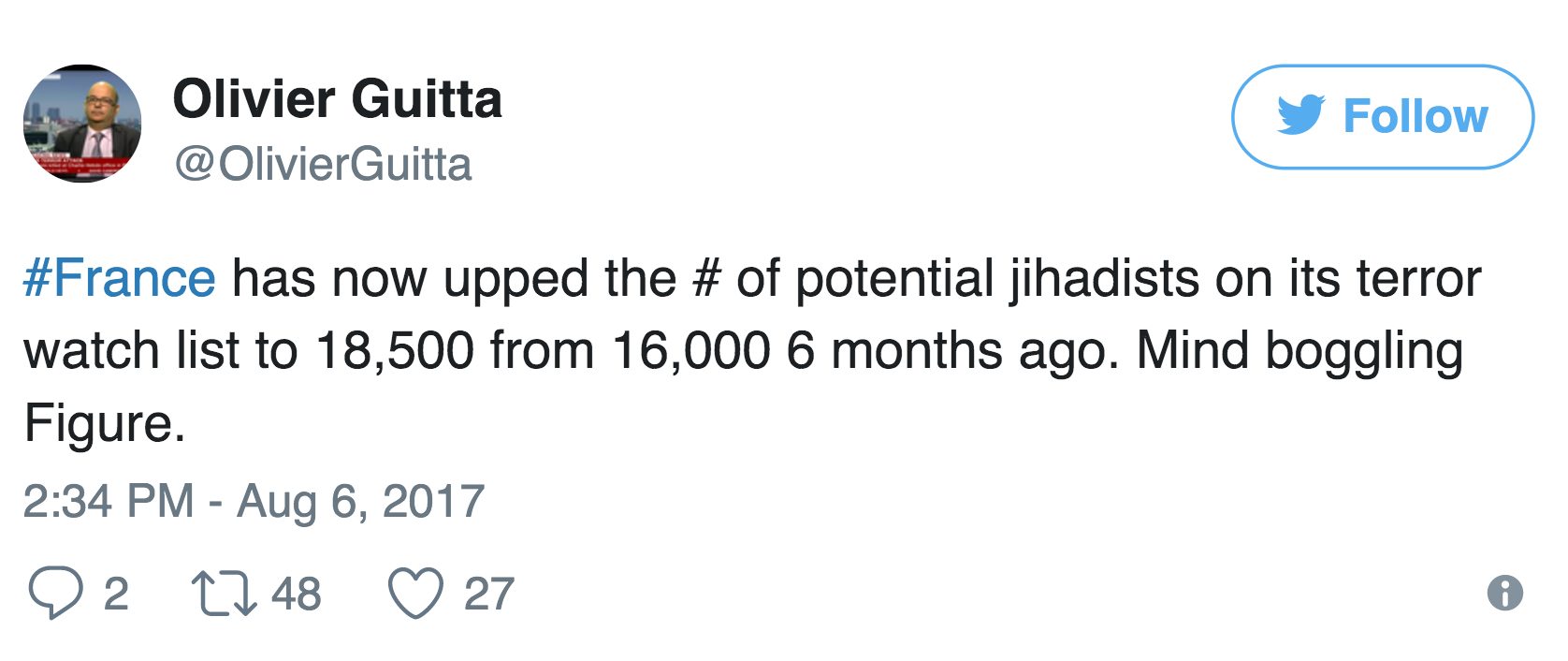This screenshot has width=1568, height=661.
Task: Click the Twitter bird logo in Follow
Action: pos(1301,116)
